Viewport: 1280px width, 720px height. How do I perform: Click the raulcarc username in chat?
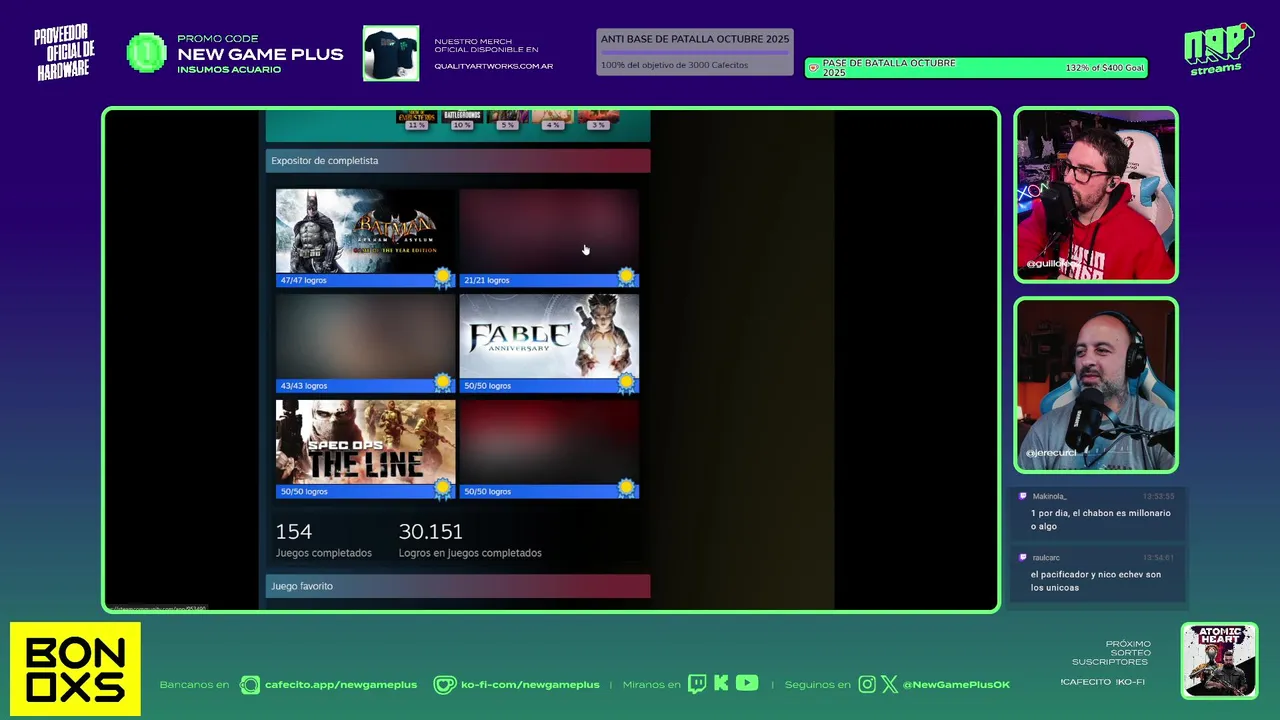point(1046,557)
